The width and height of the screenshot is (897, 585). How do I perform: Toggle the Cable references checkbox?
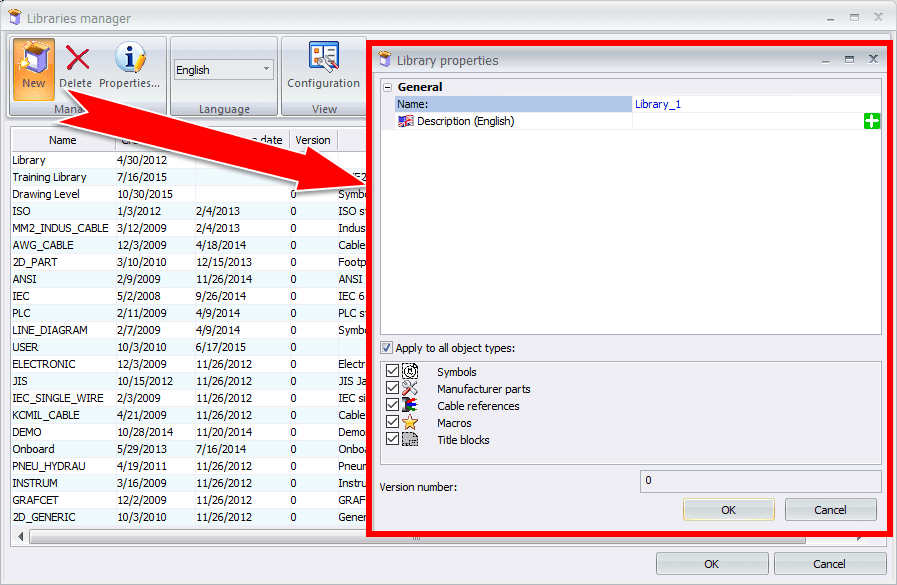tap(392, 406)
